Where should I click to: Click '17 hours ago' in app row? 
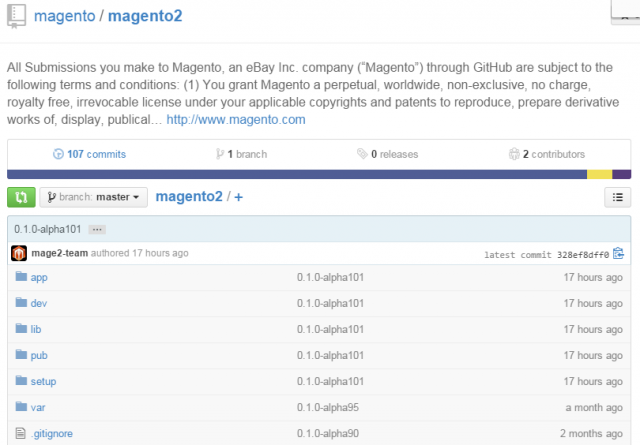593,278
